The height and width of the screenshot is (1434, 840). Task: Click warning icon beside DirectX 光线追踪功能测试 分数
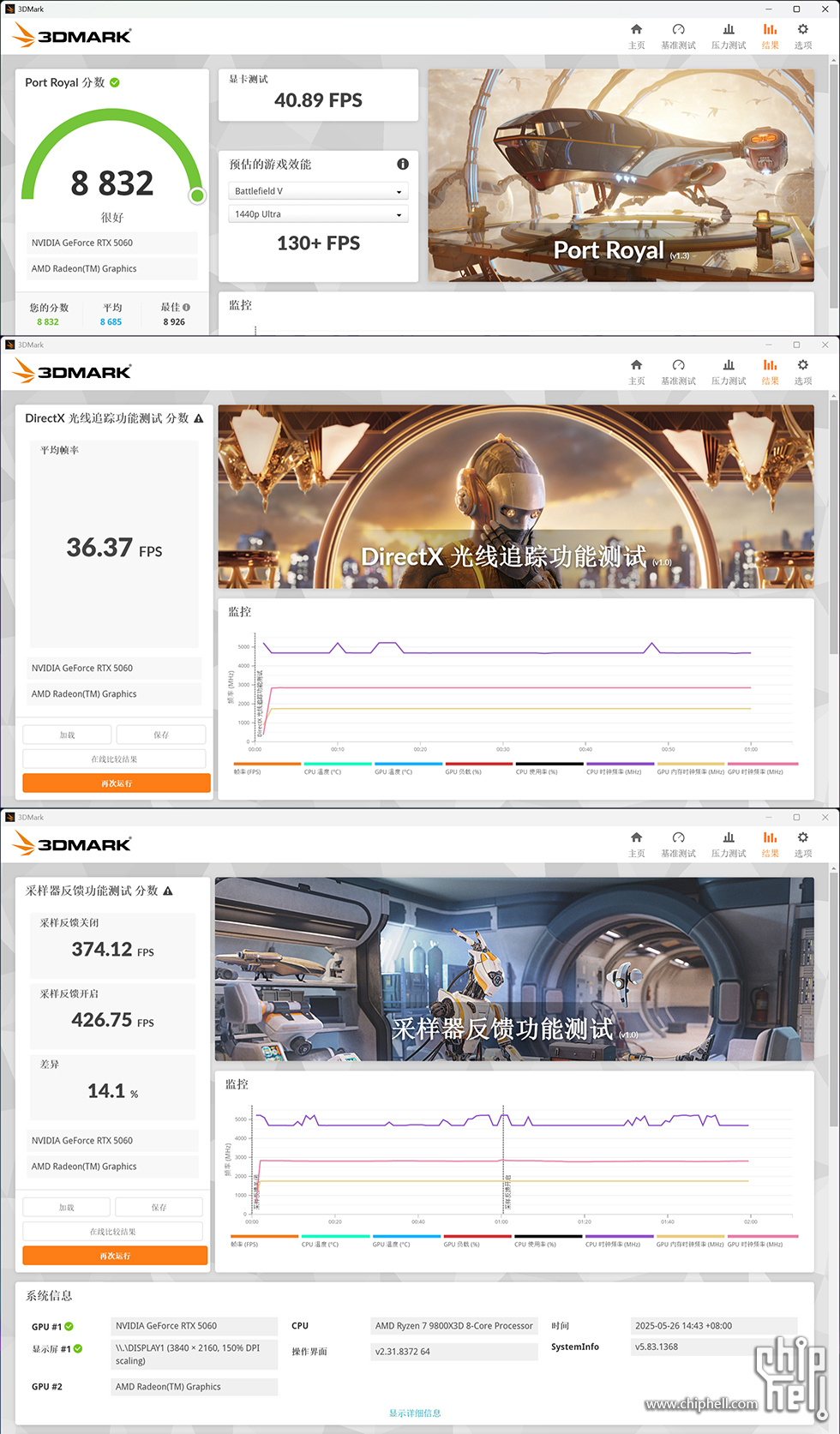[x=199, y=418]
